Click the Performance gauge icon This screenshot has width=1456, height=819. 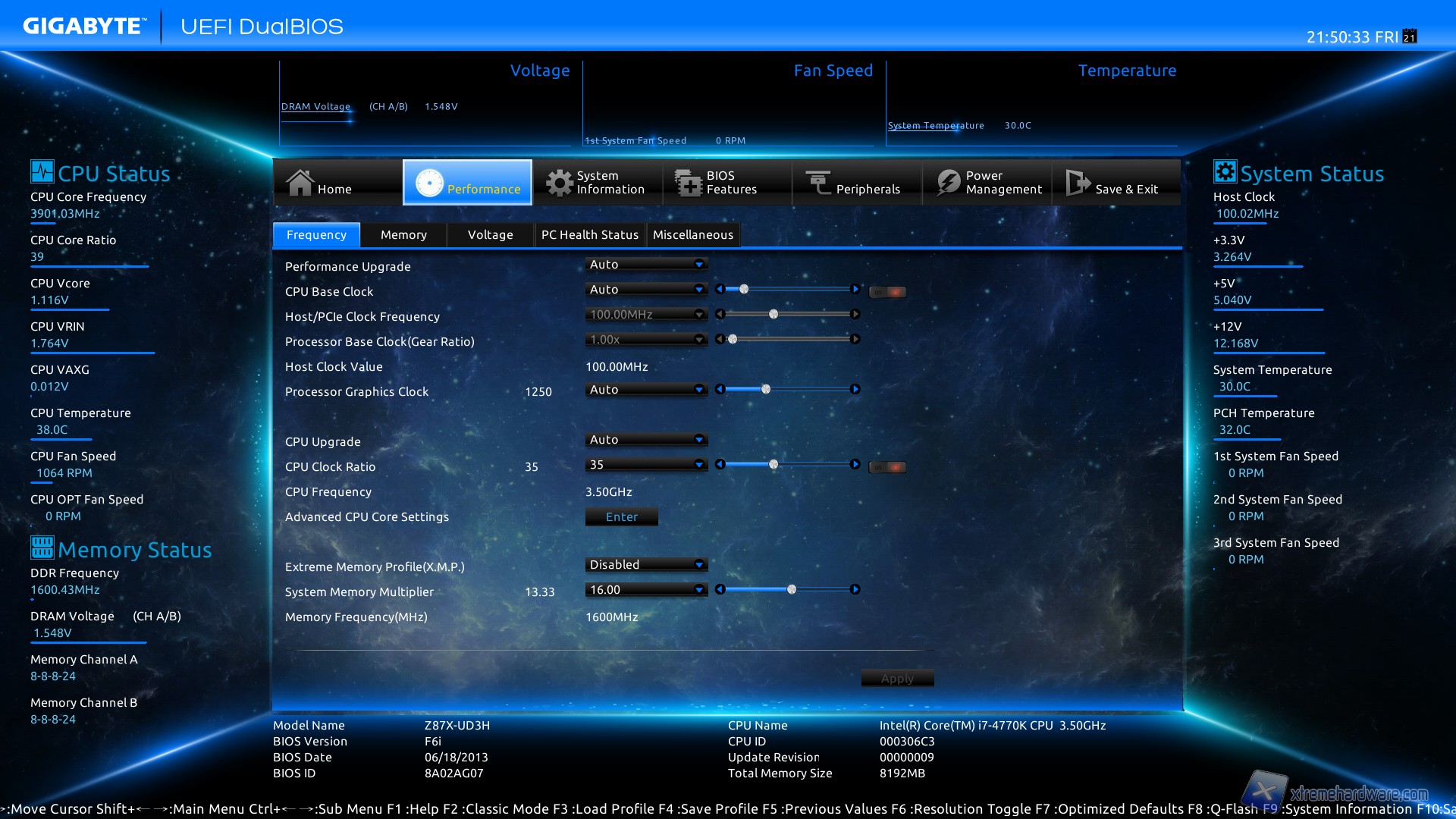[429, 183]
